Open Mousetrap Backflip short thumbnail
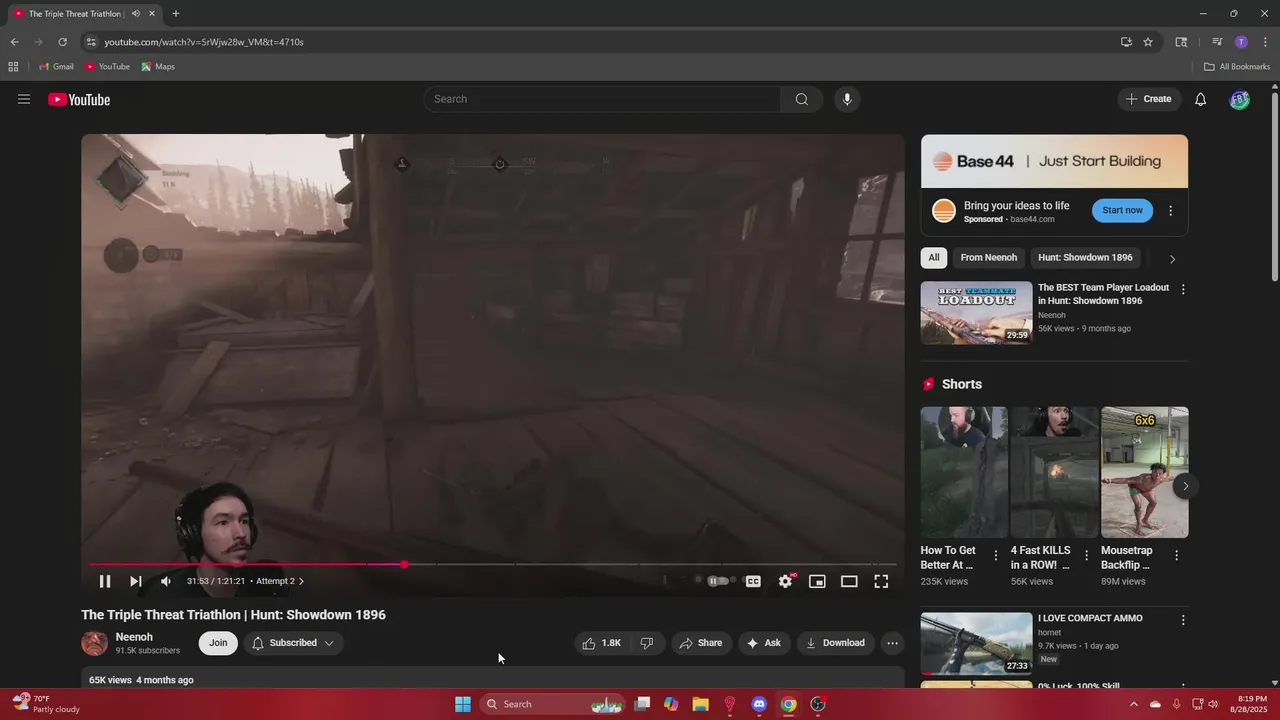The height and width of the screenshot is (720, 1280). [1145, 472]
